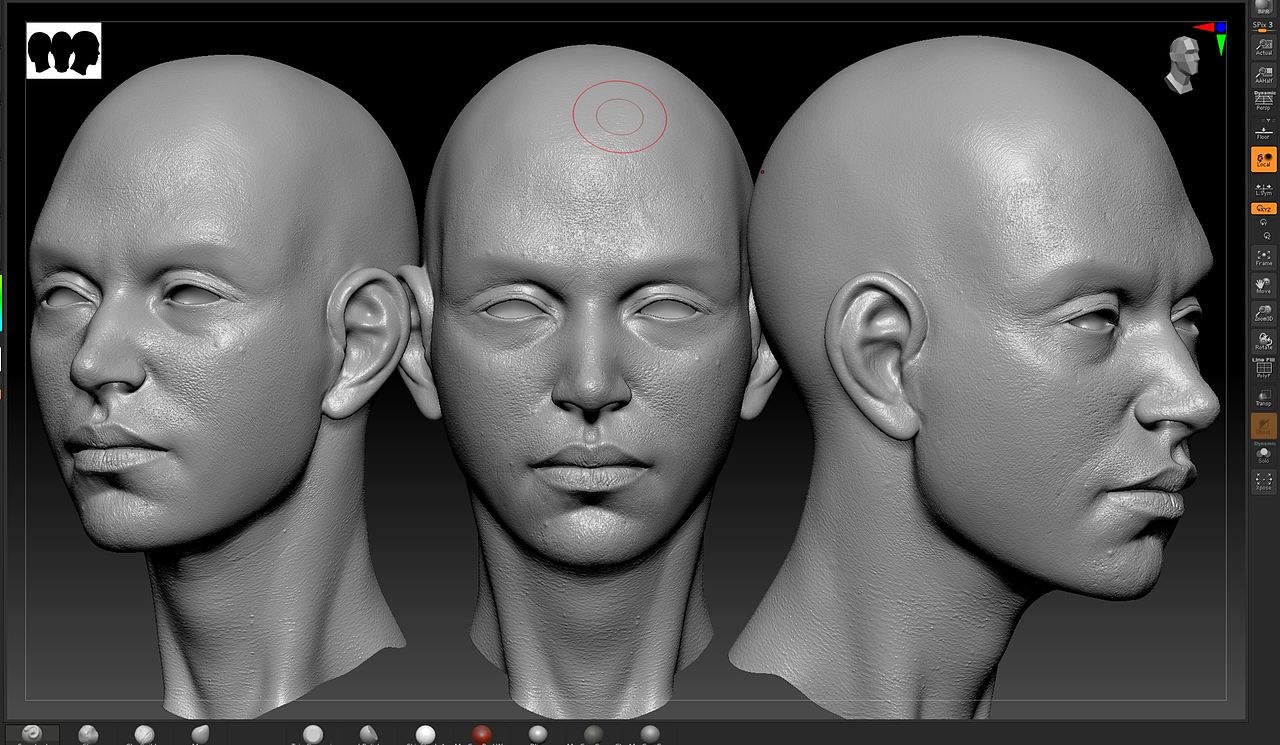Select the Rotate view tool
1280x745 pixels.
coord(1264,341)
